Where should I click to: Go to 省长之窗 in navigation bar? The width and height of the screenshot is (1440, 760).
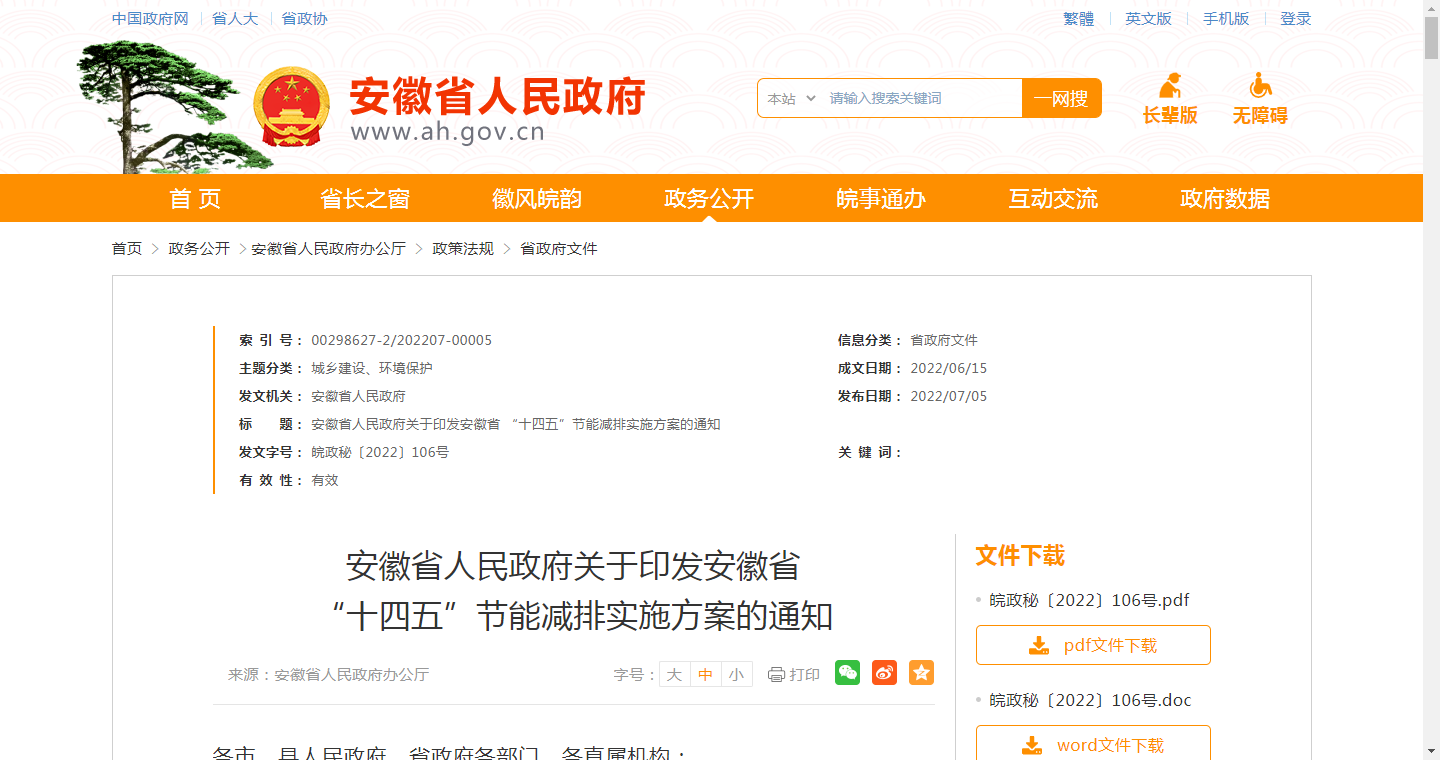[364, 198]
